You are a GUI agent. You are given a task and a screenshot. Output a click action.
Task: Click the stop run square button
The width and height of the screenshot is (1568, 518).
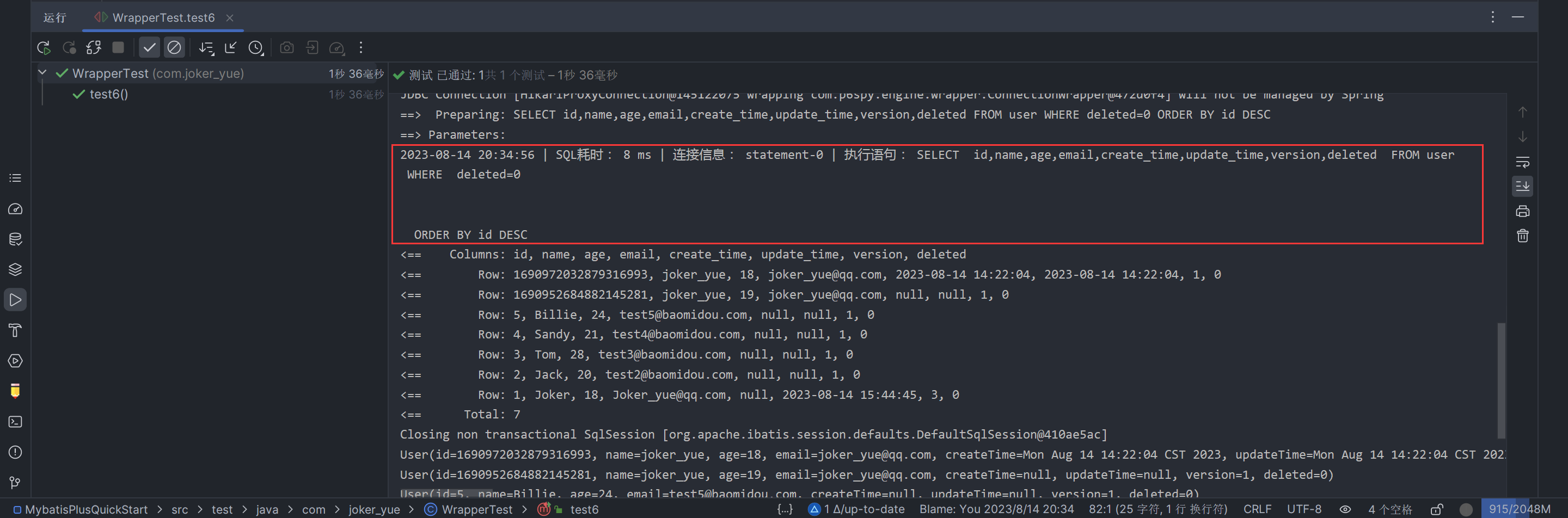(118, 47)
